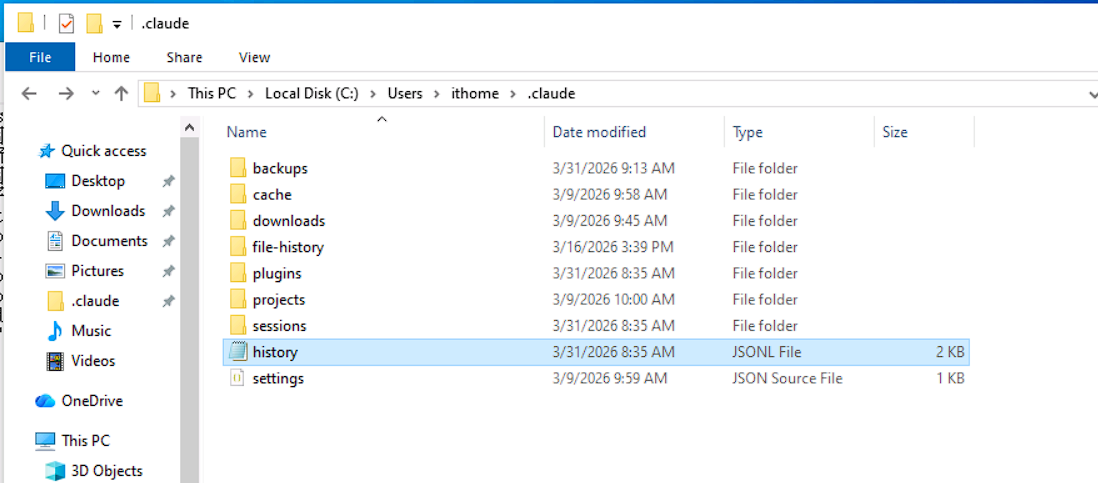Go back with the left arrow button

tap(29, 93)
